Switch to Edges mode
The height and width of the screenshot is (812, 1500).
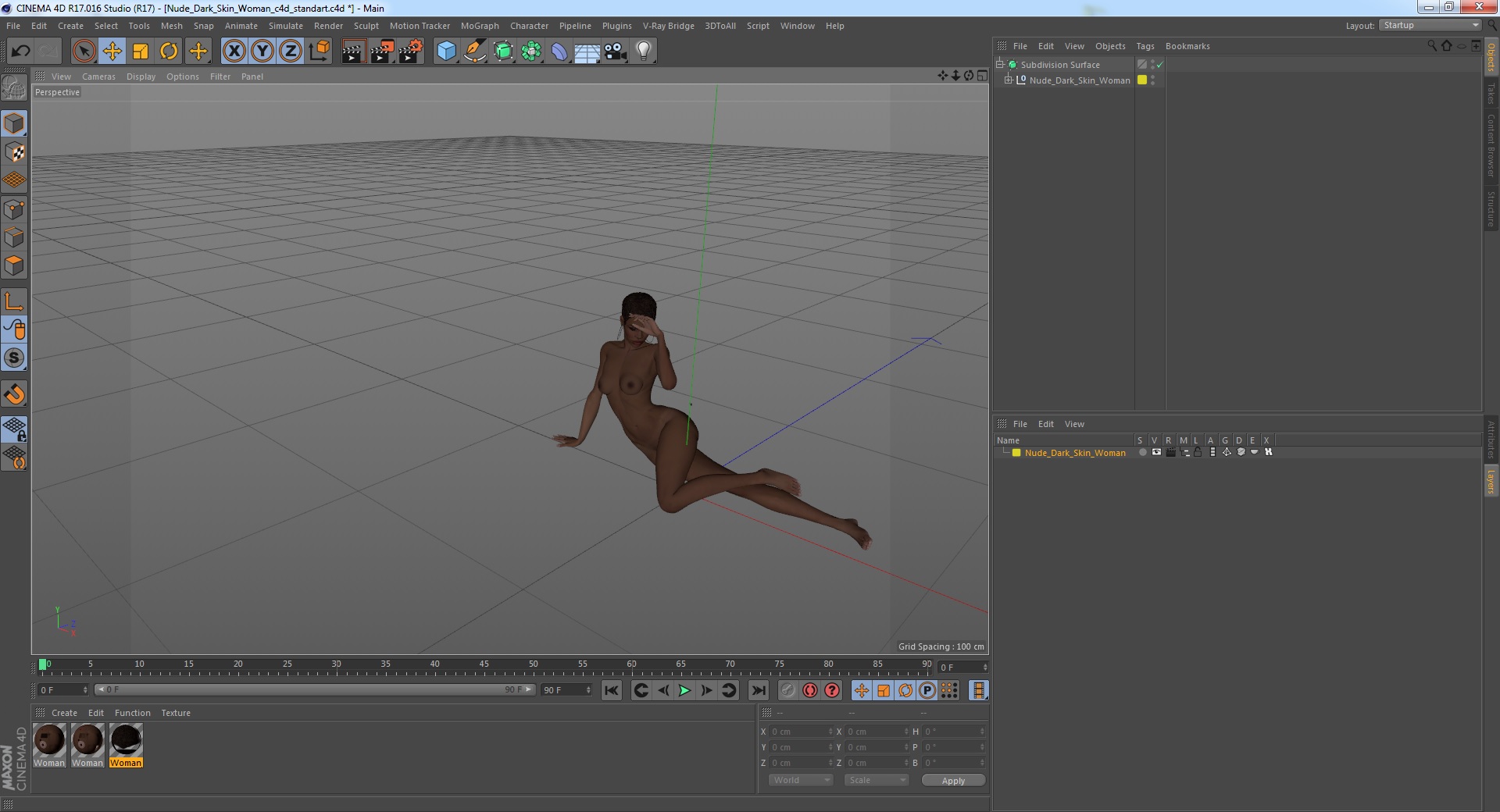[14, 237]
